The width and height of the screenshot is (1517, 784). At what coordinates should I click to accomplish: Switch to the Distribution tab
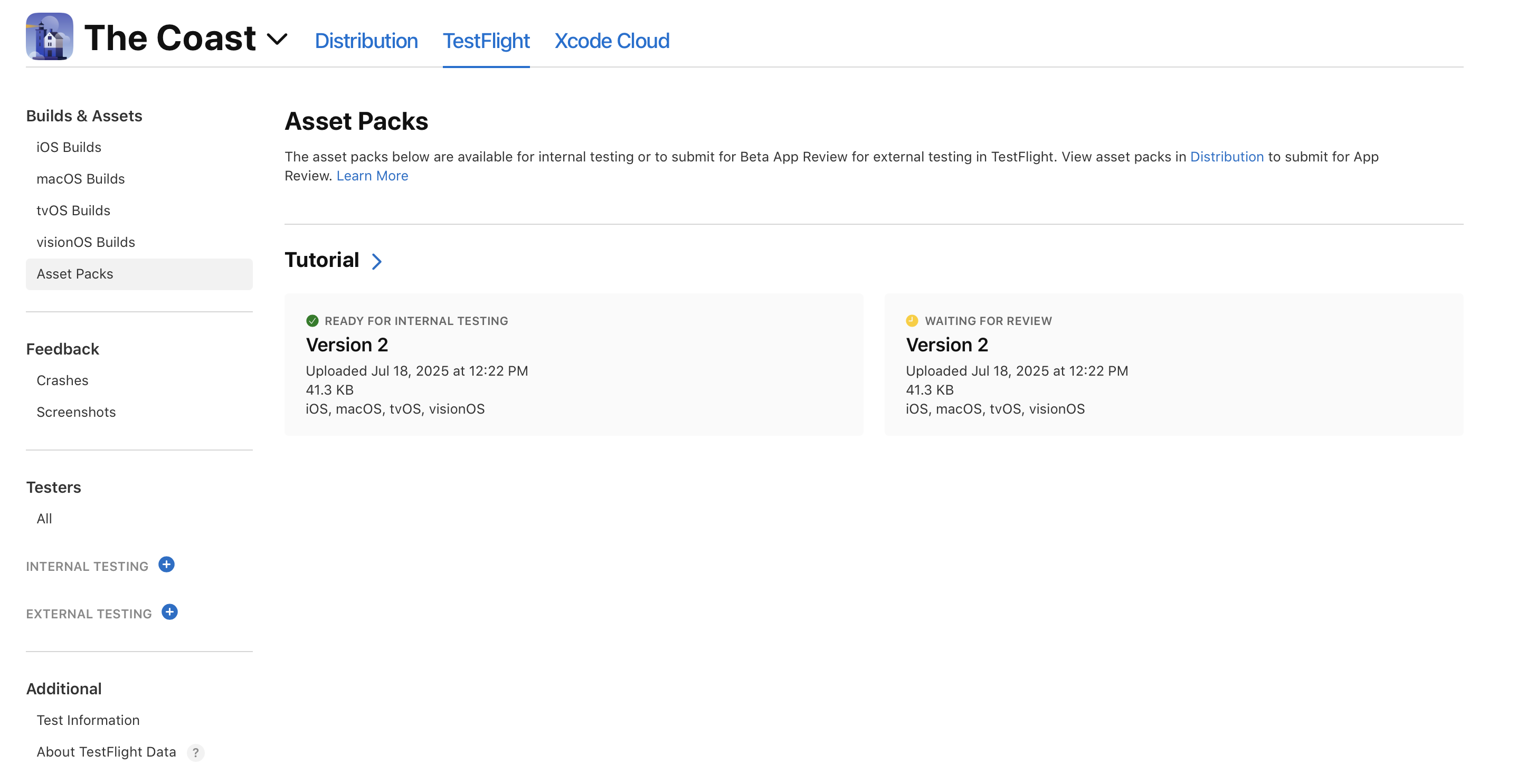coord(366,41)
